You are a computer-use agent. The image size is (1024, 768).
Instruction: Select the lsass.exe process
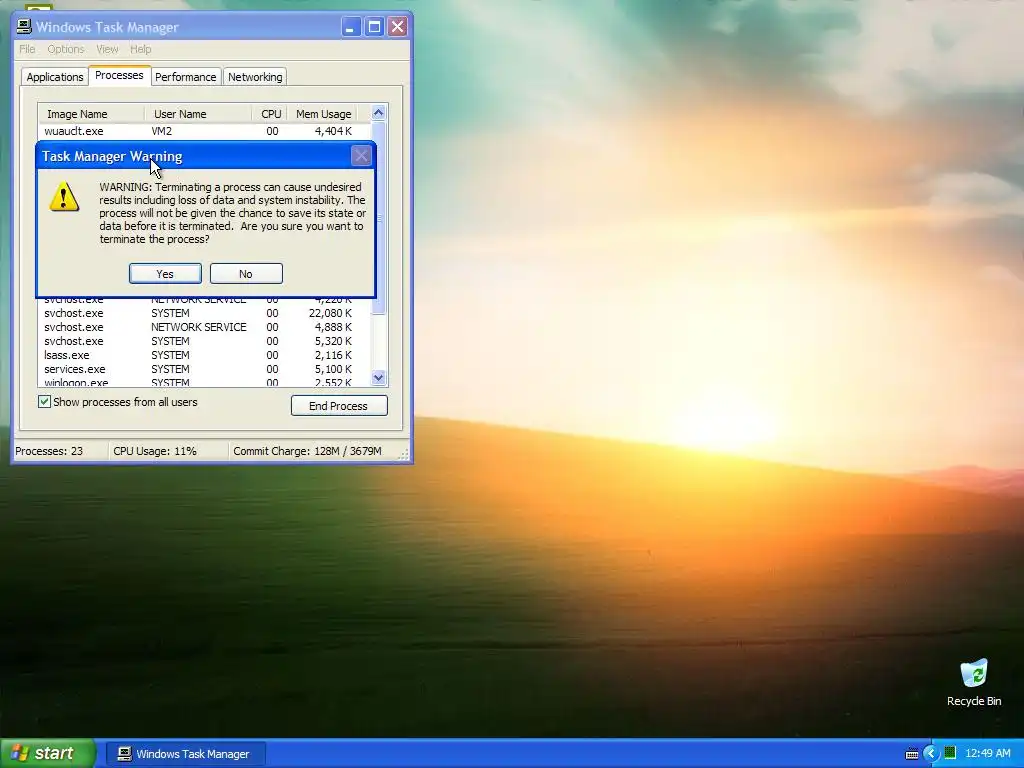click(204, 355)
